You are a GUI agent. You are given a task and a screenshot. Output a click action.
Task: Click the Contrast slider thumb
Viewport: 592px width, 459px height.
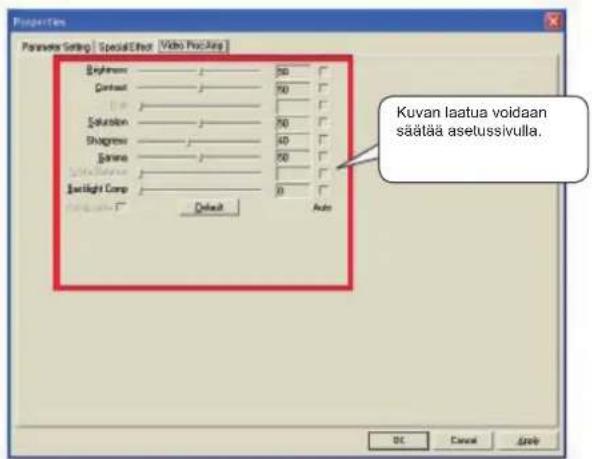(x=201, y=88)
